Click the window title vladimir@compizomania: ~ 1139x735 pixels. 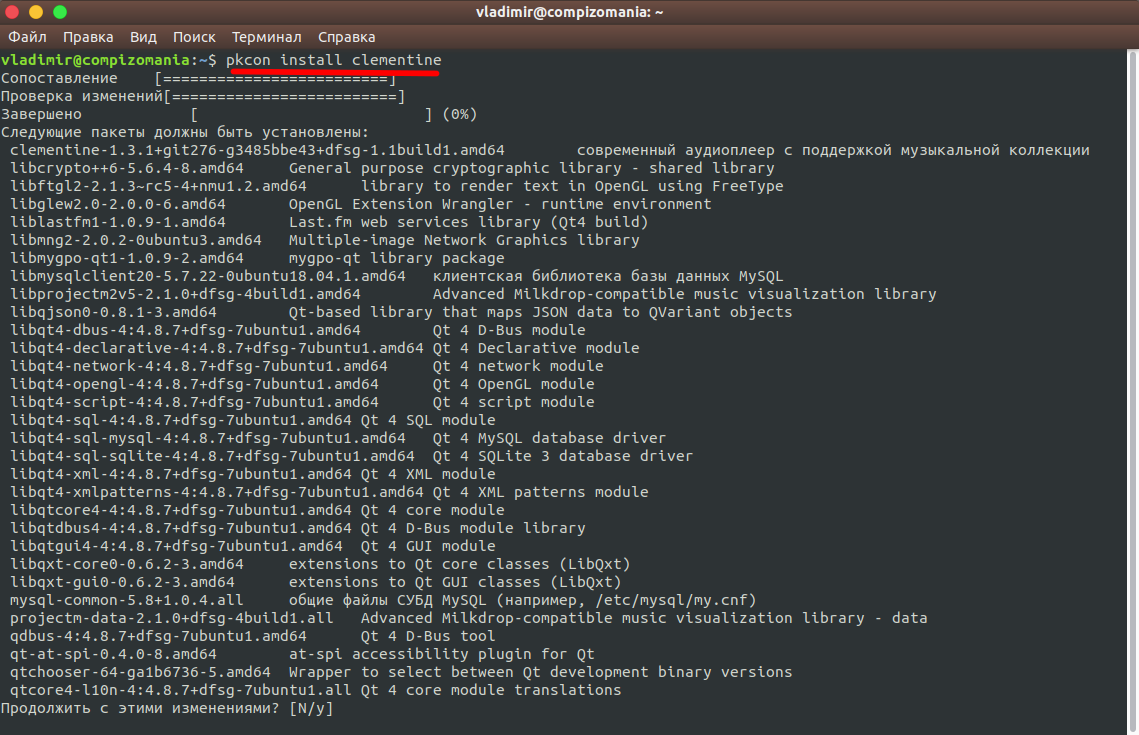570,12
